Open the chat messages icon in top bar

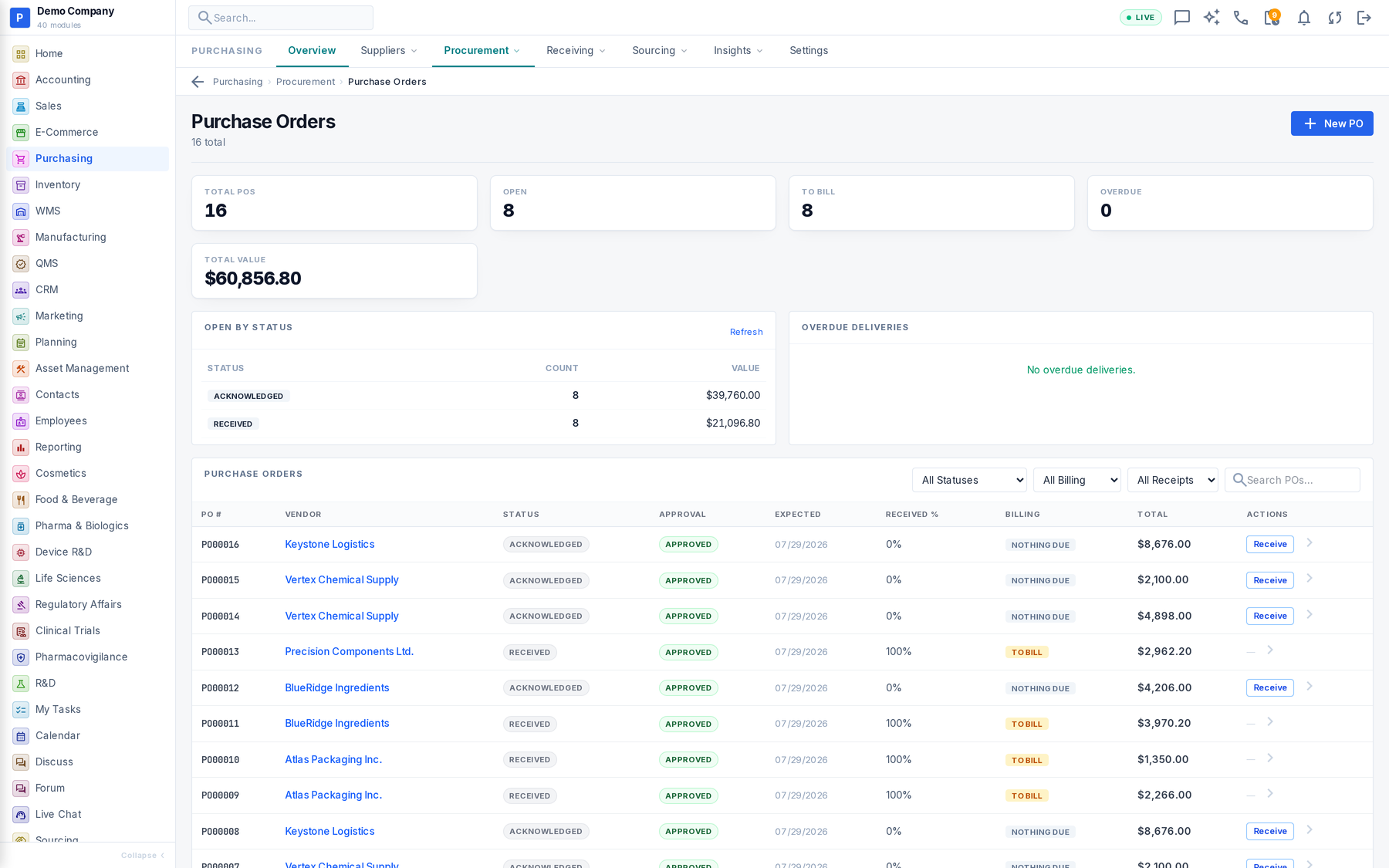(x=1181, y=18)
